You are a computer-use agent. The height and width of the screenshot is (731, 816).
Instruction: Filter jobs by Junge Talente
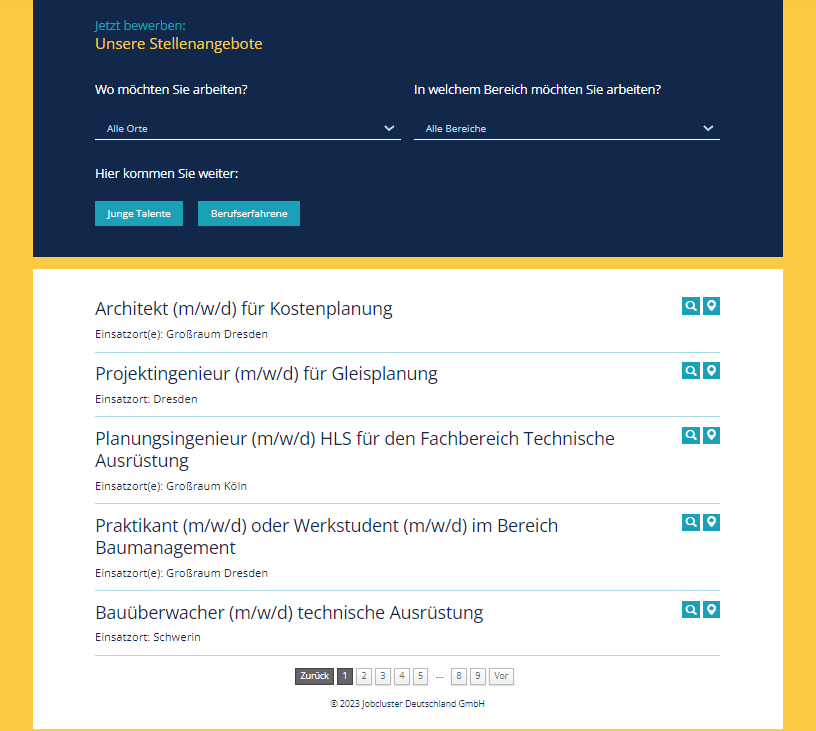[x=139, y=214]
